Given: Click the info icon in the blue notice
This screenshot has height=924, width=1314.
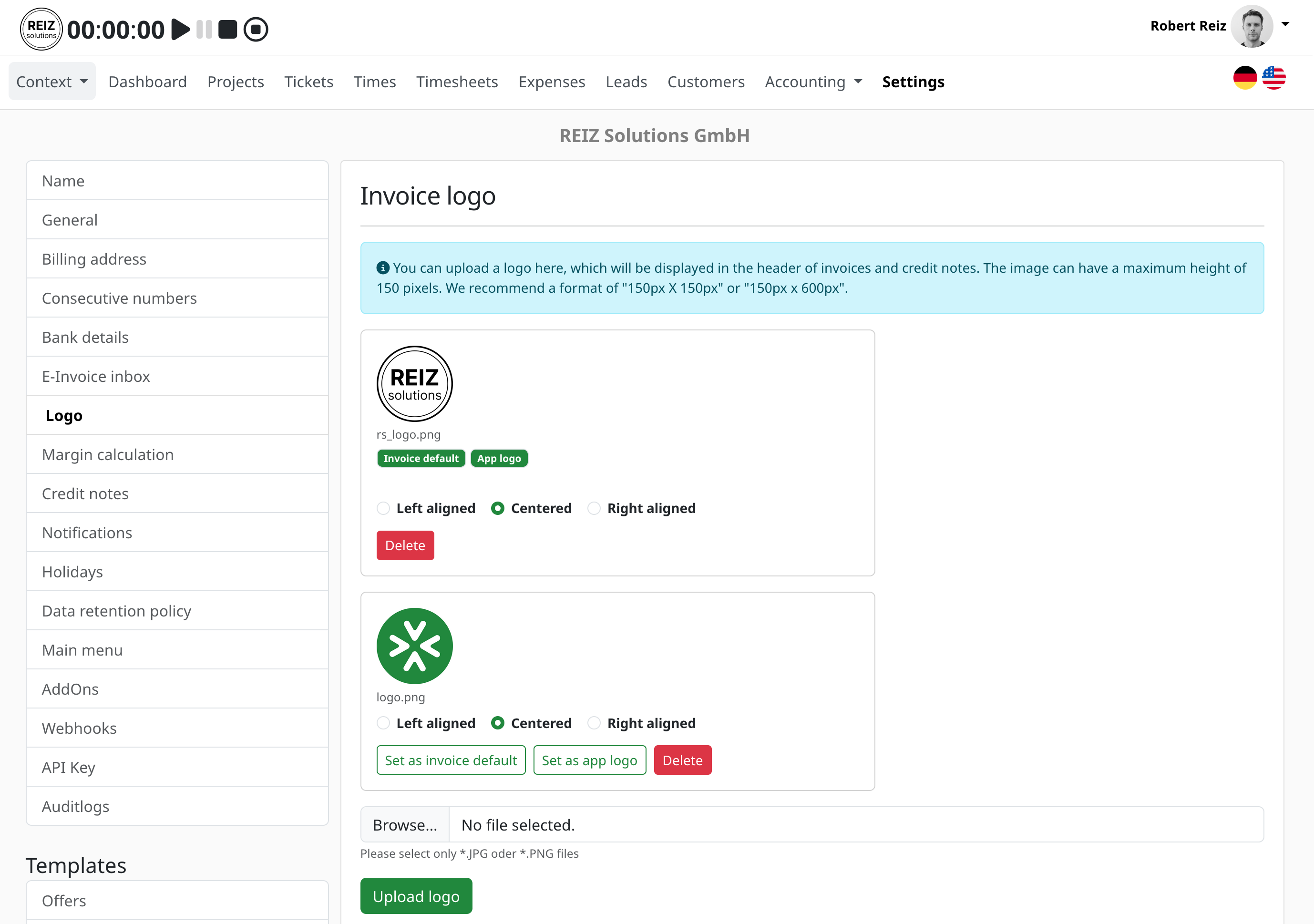Looking at the screenshot, I should pyautogui.click(x=383, y=268).
